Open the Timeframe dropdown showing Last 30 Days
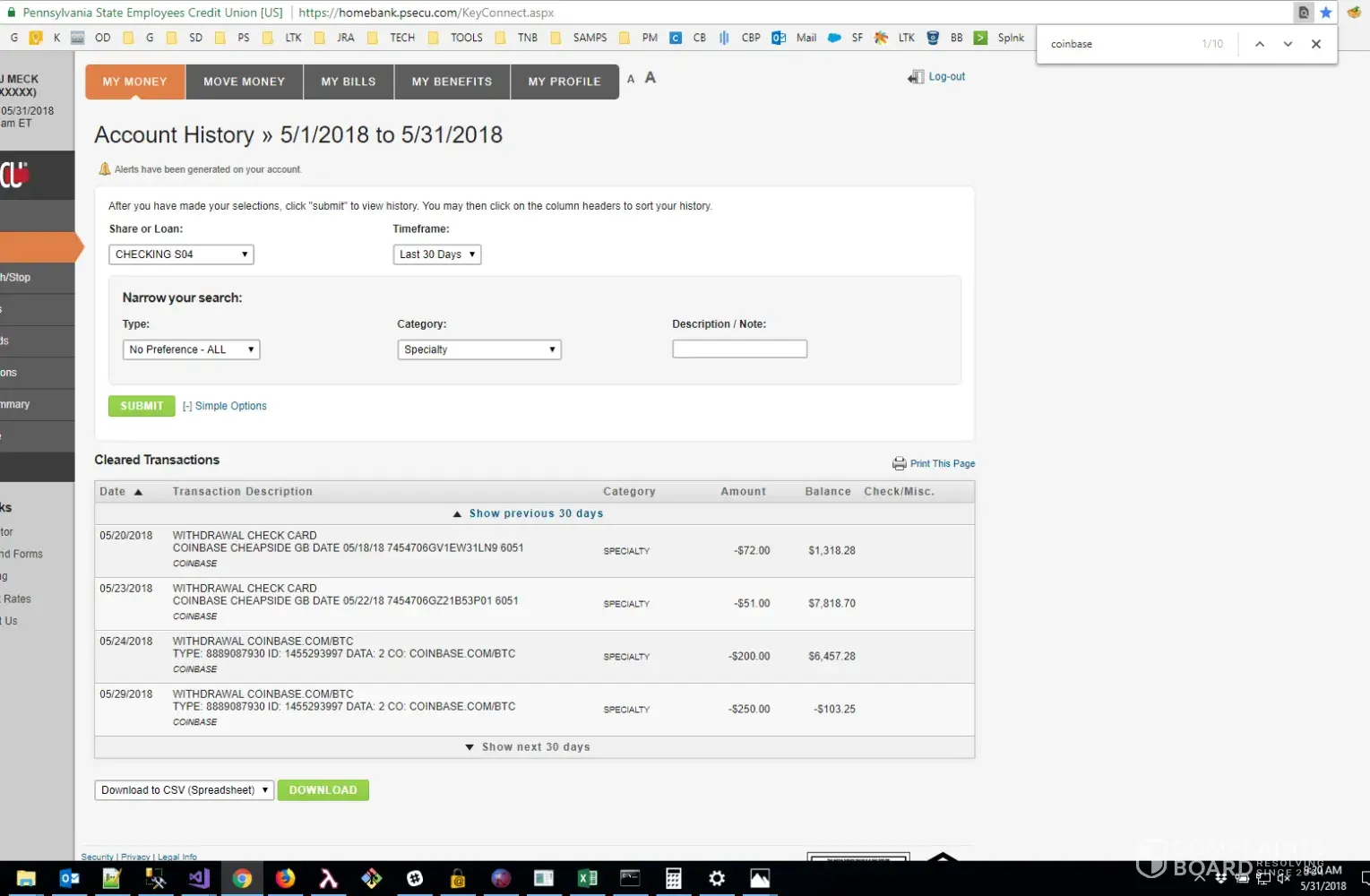The image size is (1370, 896). (436, 254)
